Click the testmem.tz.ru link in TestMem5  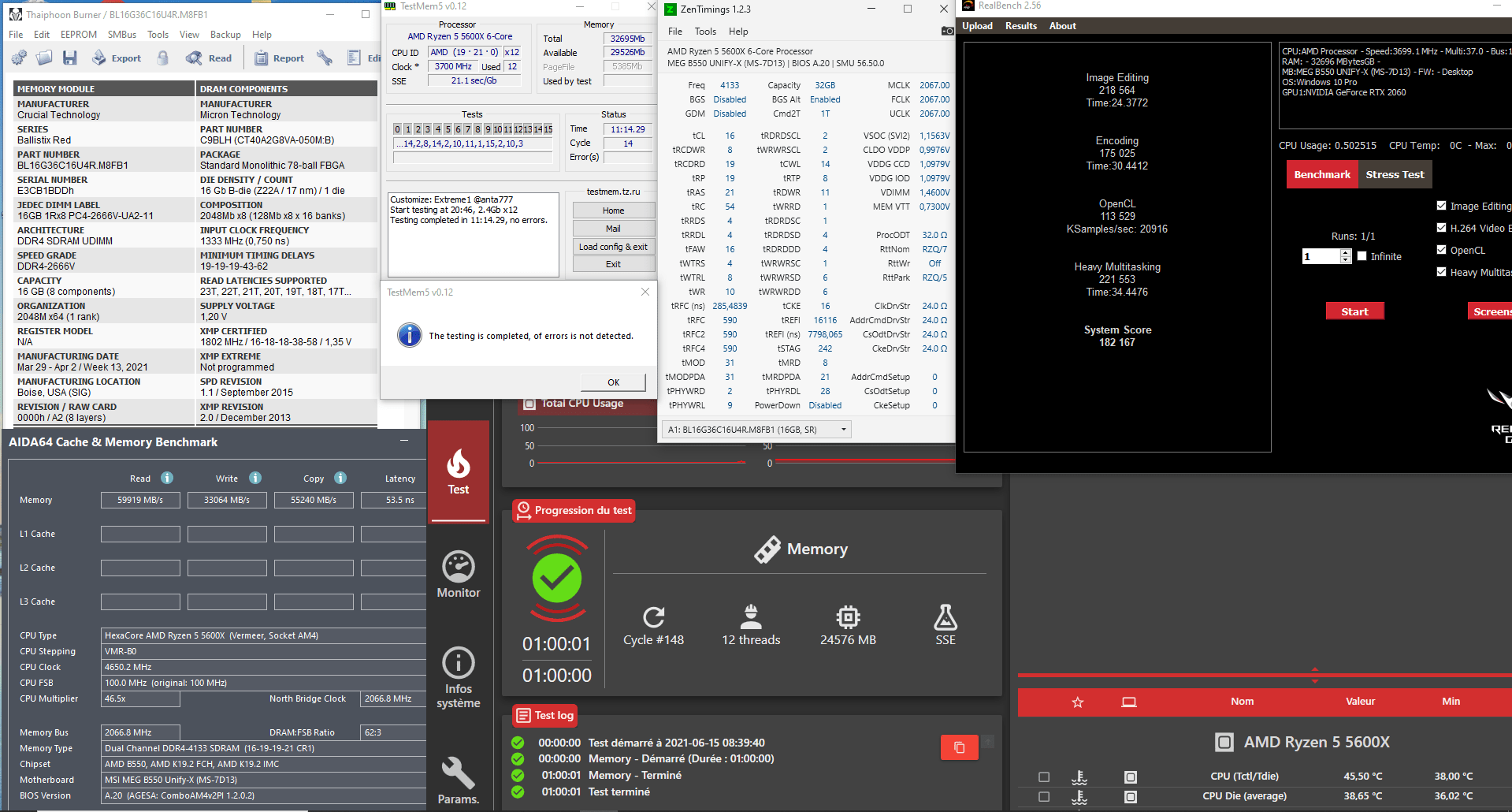613,192
